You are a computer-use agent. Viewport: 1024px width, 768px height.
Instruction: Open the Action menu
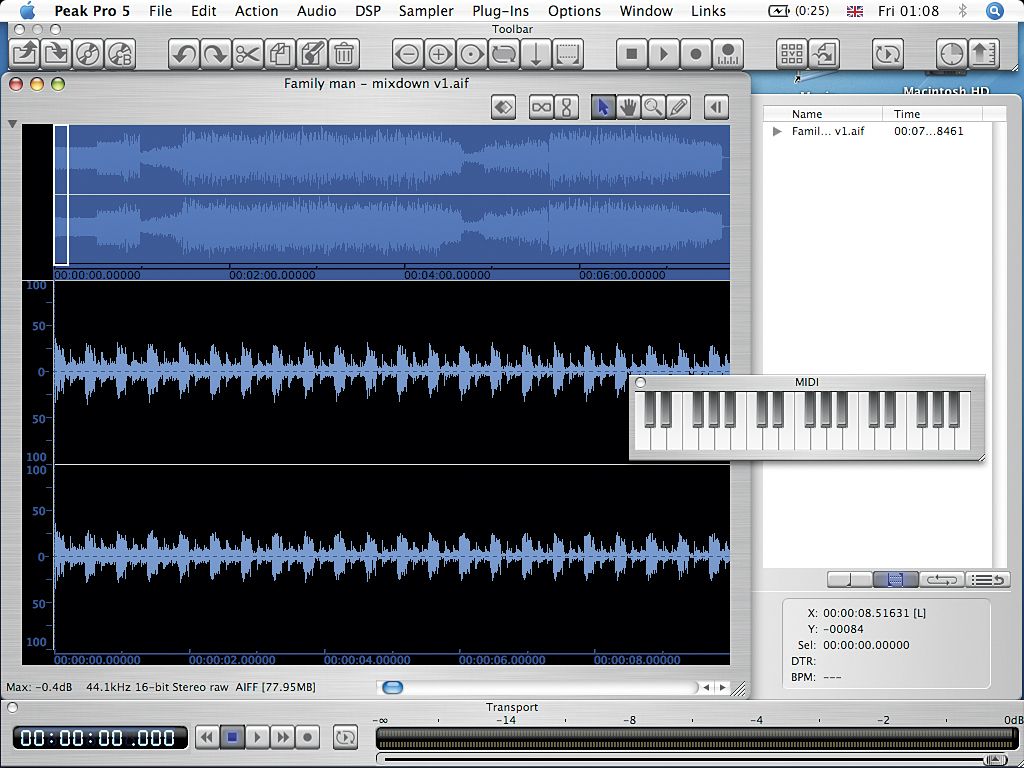click(257, 11)
